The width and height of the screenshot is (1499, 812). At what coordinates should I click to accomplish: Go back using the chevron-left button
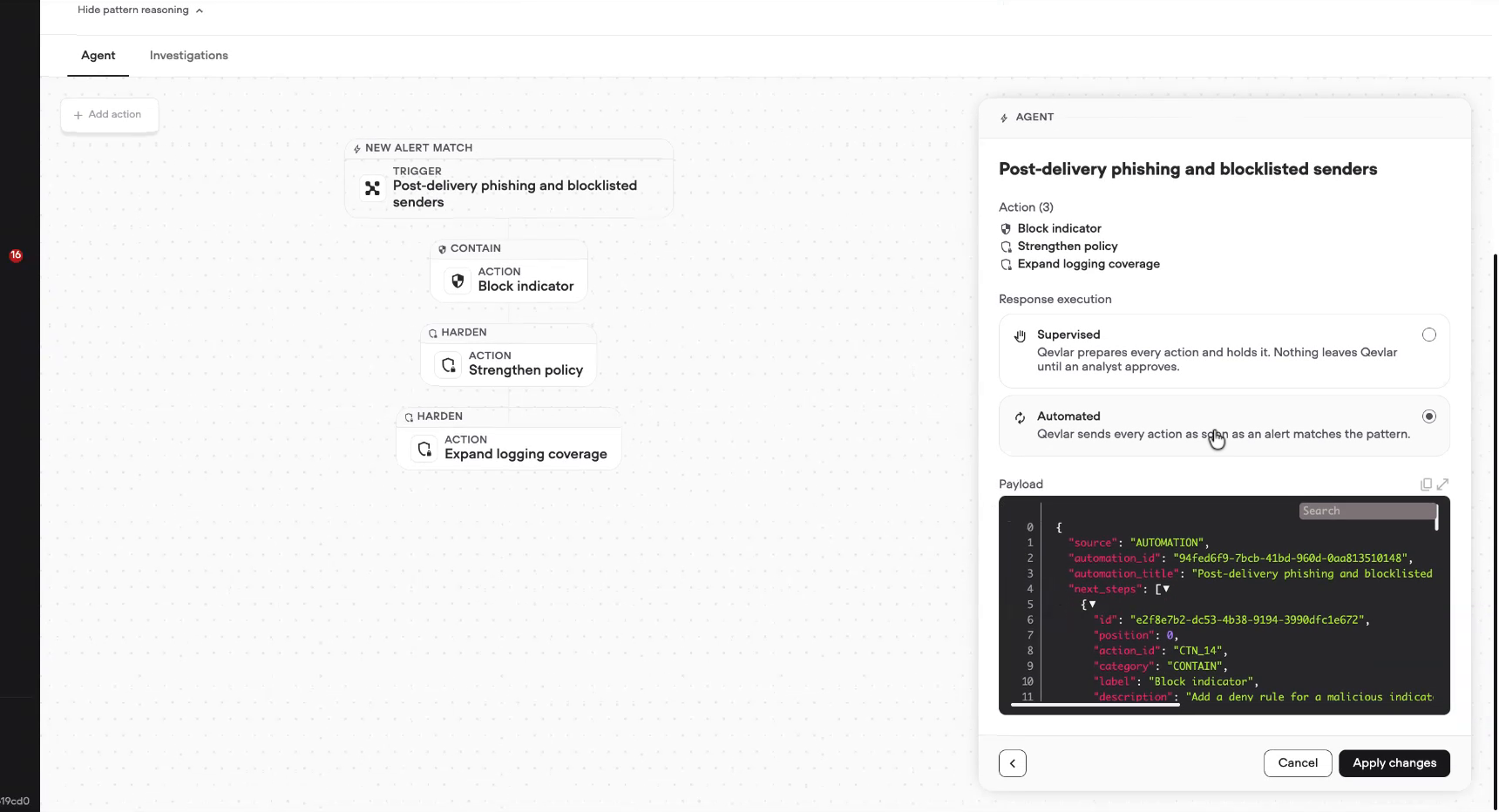1013,763
